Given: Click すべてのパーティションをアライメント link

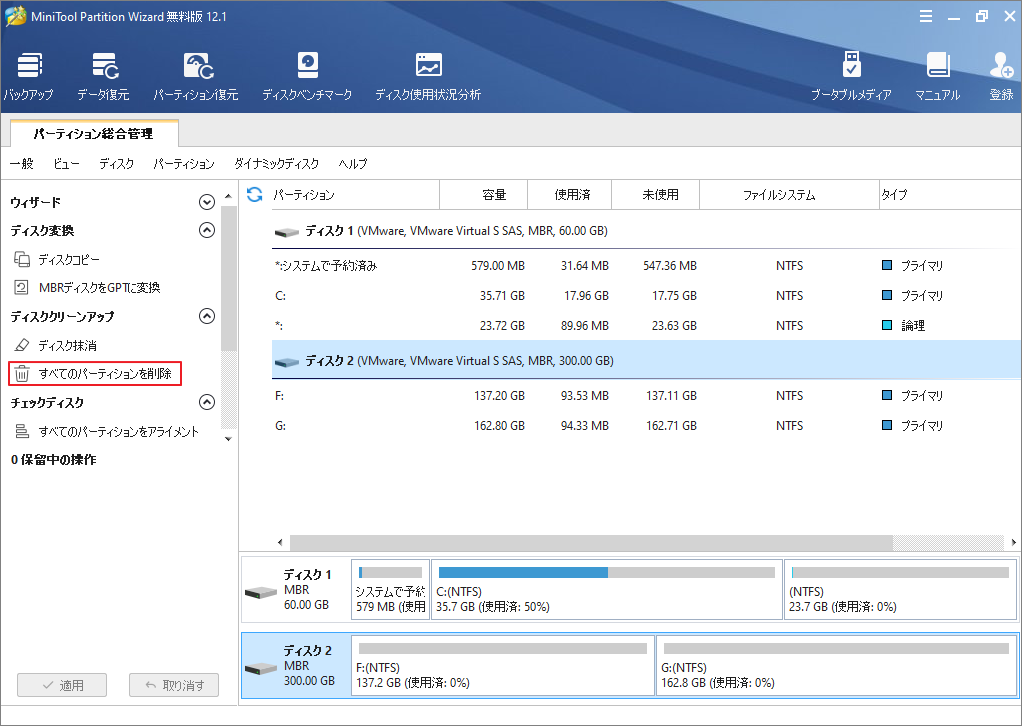Looking at the screenshot, I should [119, 431].
